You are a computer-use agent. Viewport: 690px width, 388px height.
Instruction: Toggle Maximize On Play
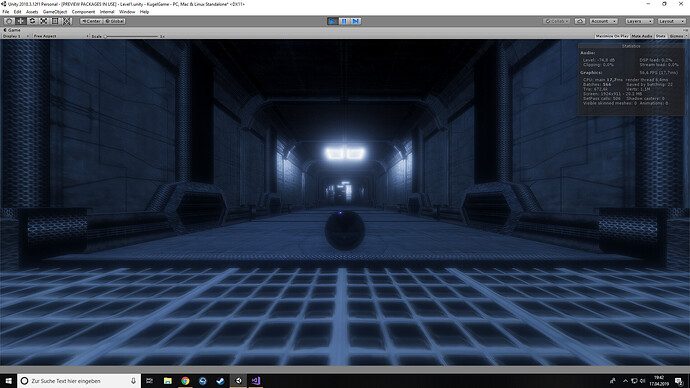coord(612,36)
